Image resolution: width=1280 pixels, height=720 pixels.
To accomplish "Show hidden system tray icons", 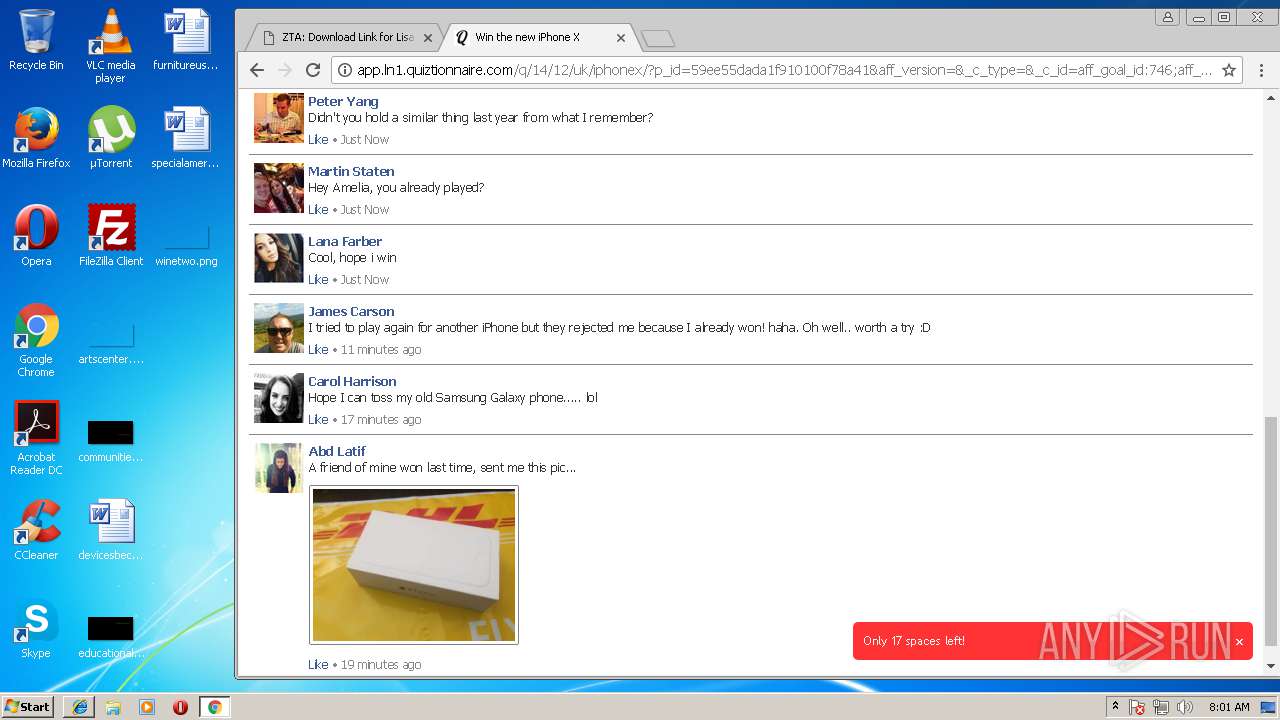I will click(x=1115, y=707).
